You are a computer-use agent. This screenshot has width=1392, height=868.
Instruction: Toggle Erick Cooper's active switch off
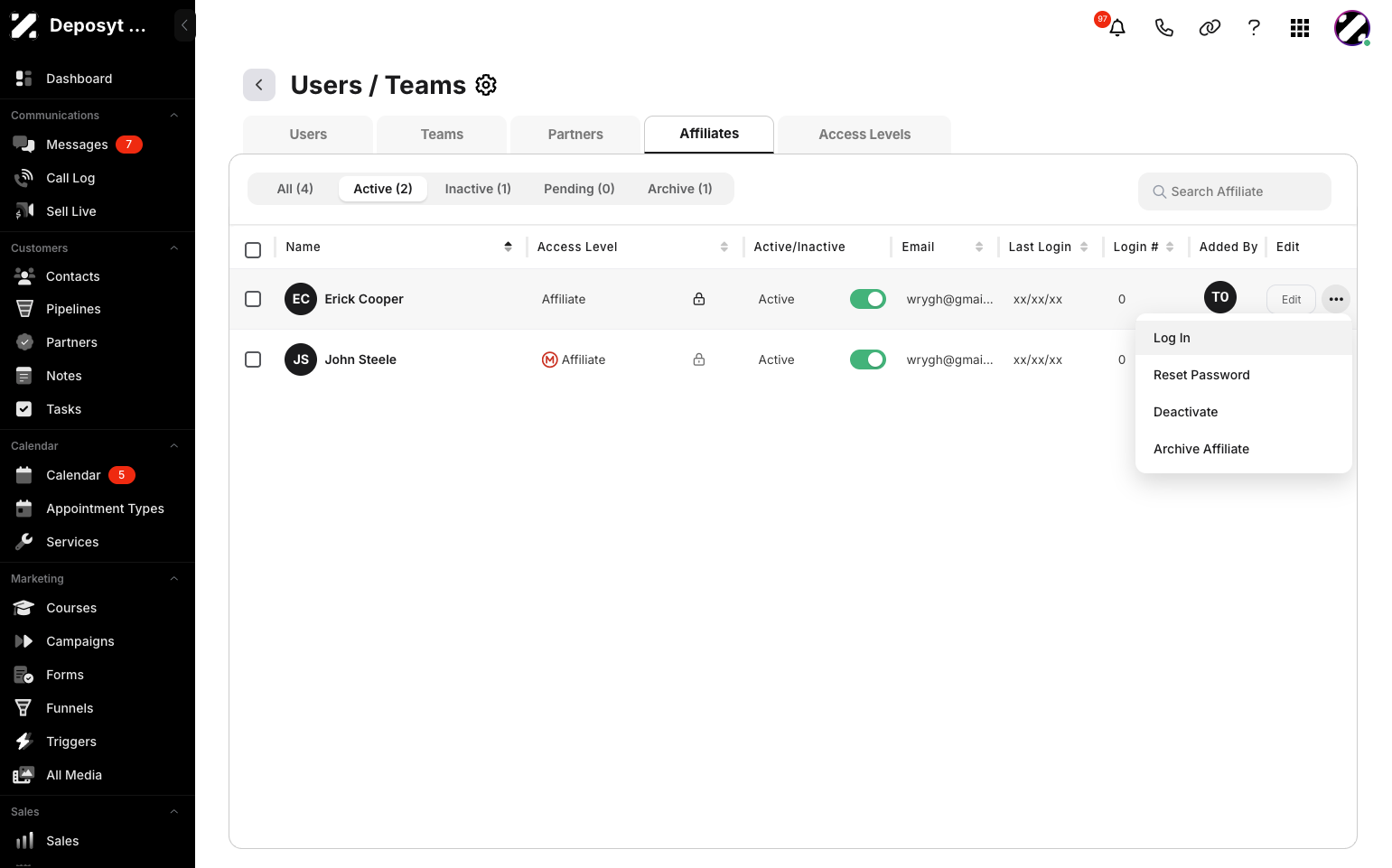click(x=868, y=299)
